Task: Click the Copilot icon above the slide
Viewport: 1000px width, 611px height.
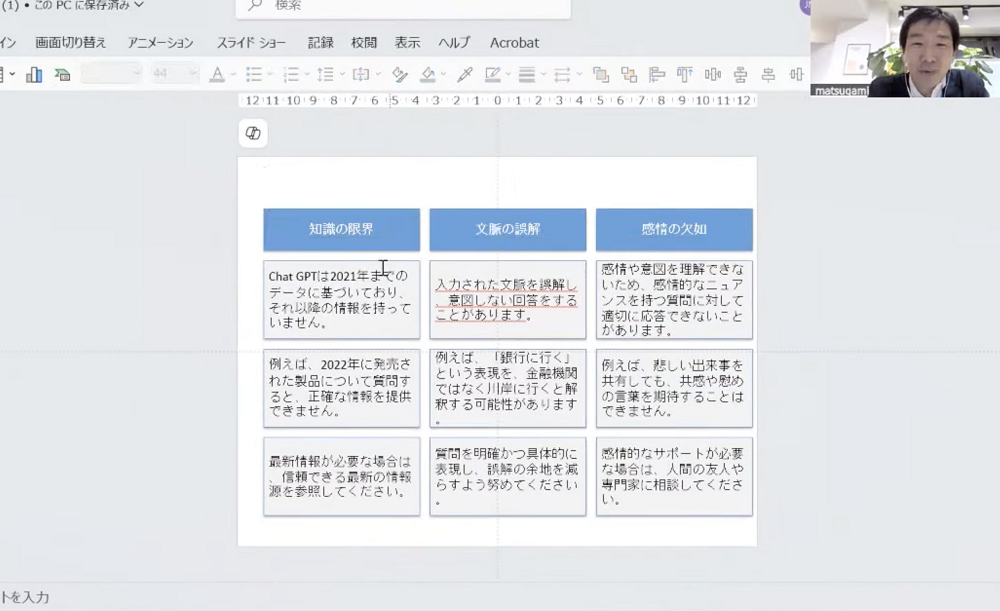Action: coord(253,133)
